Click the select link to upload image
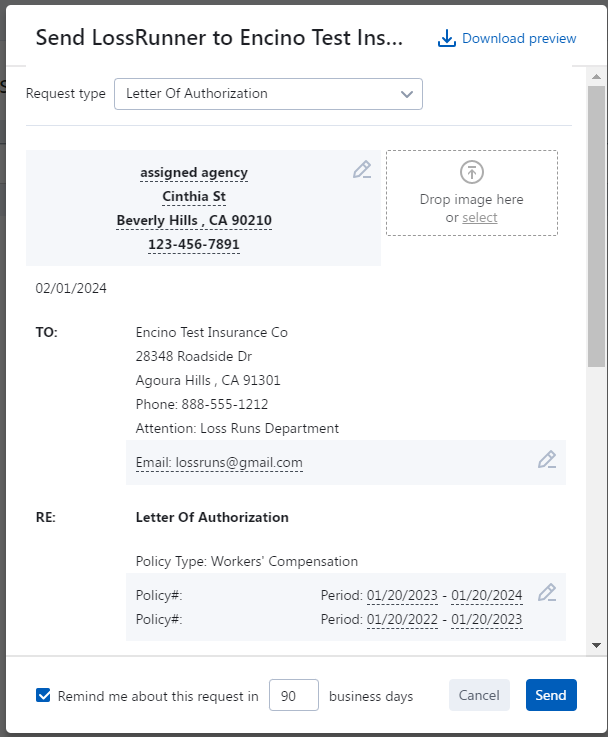 (479, 218)
